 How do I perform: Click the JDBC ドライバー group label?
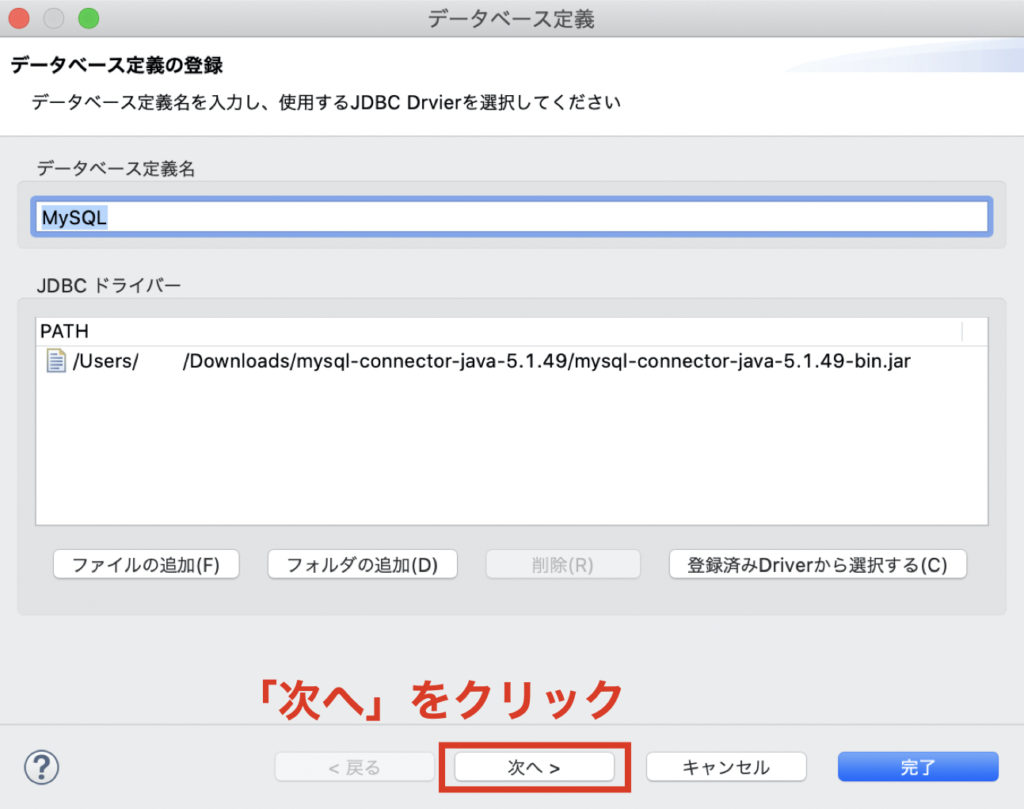pyautogui.click(x=108, y=285)
